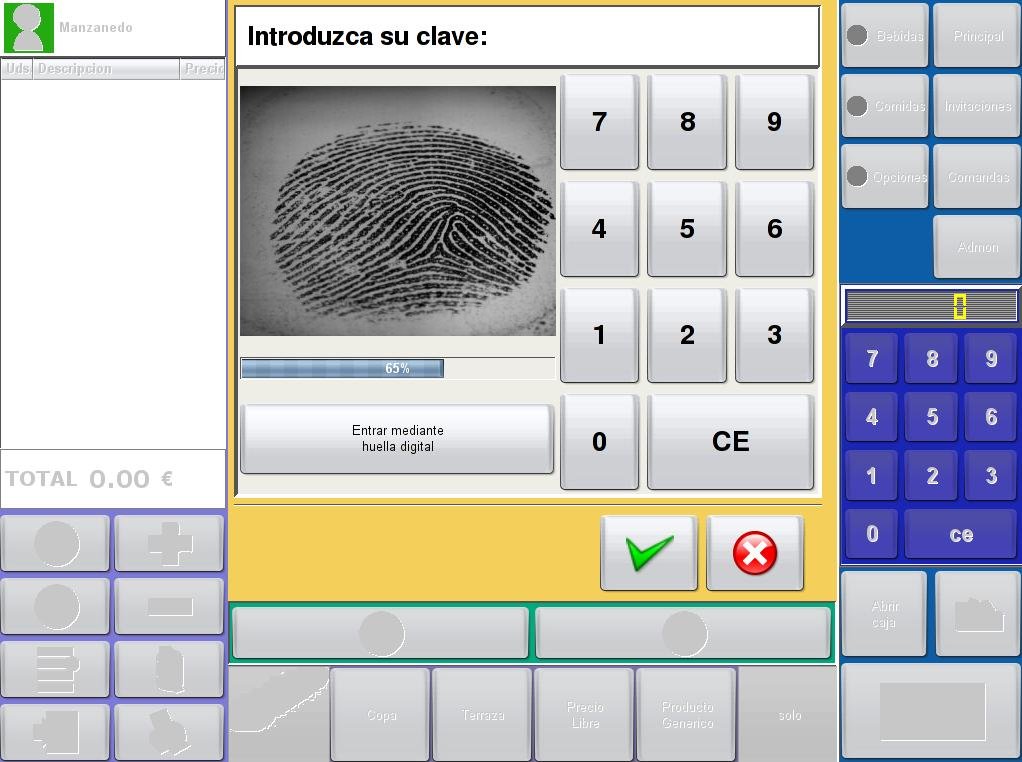Click Entrar mediante huella digital button
1022x762 pixels.
coord(397,439)
